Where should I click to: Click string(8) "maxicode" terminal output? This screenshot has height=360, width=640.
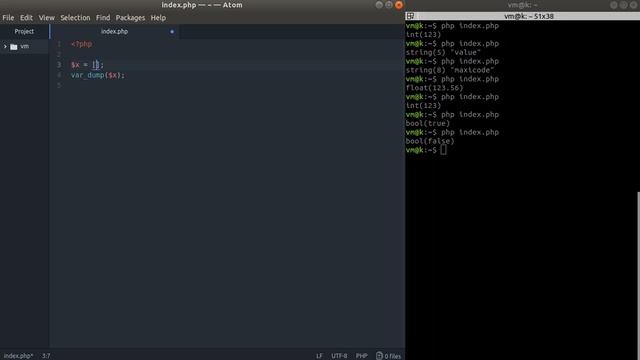[x=450, y=70]
